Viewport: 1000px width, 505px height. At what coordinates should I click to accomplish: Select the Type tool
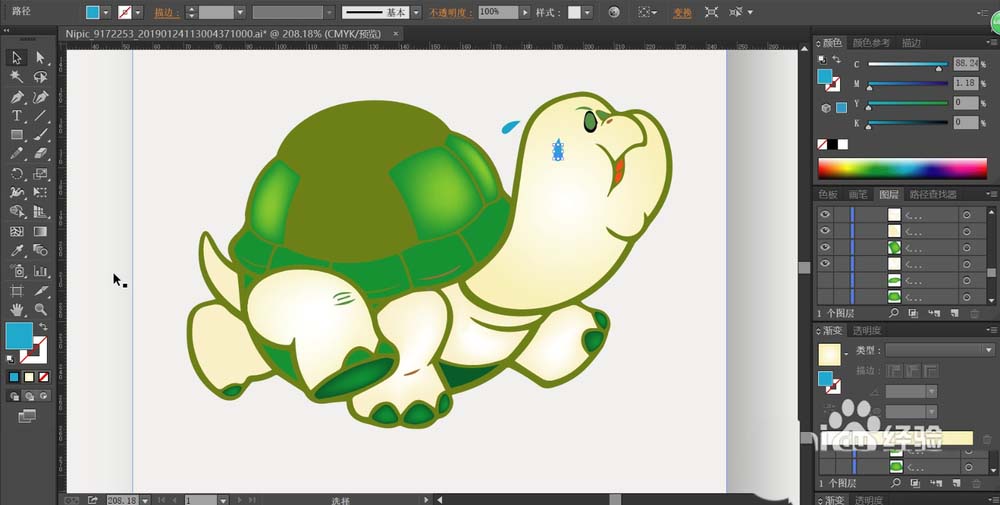click(17, 116)
